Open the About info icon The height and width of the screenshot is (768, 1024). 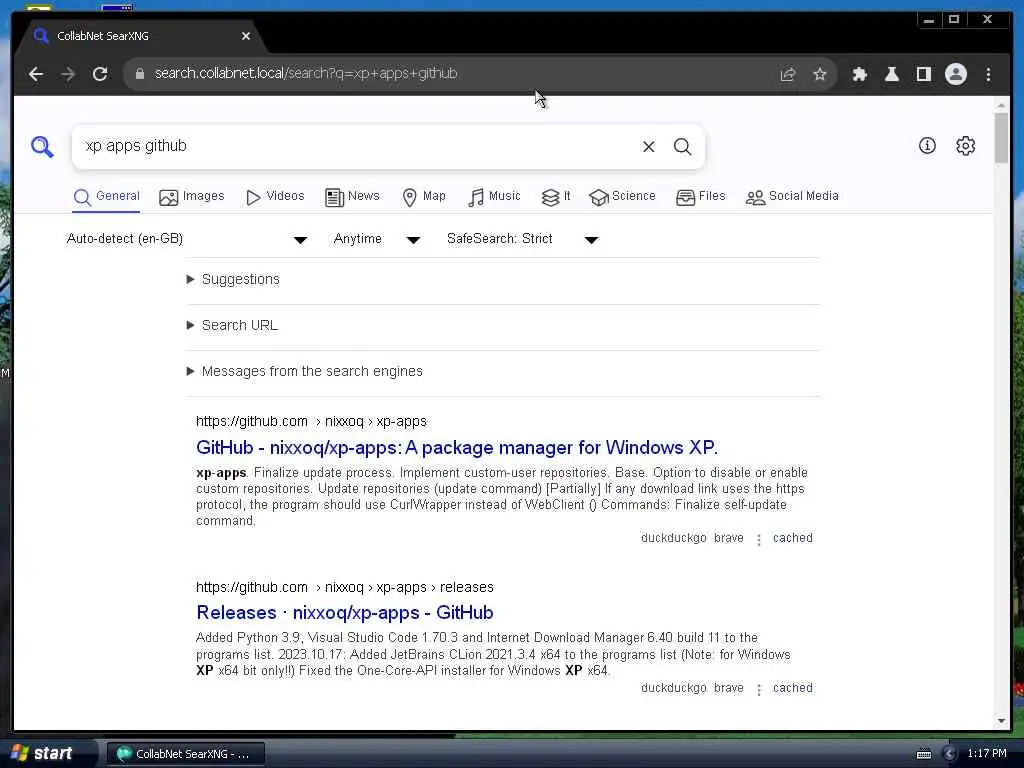927,146
